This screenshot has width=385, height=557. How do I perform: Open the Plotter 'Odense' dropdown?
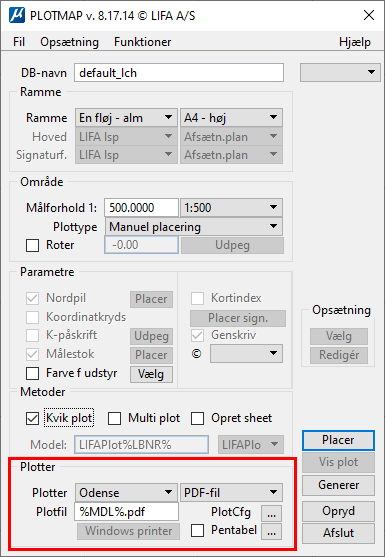click(x=126, y=493)
